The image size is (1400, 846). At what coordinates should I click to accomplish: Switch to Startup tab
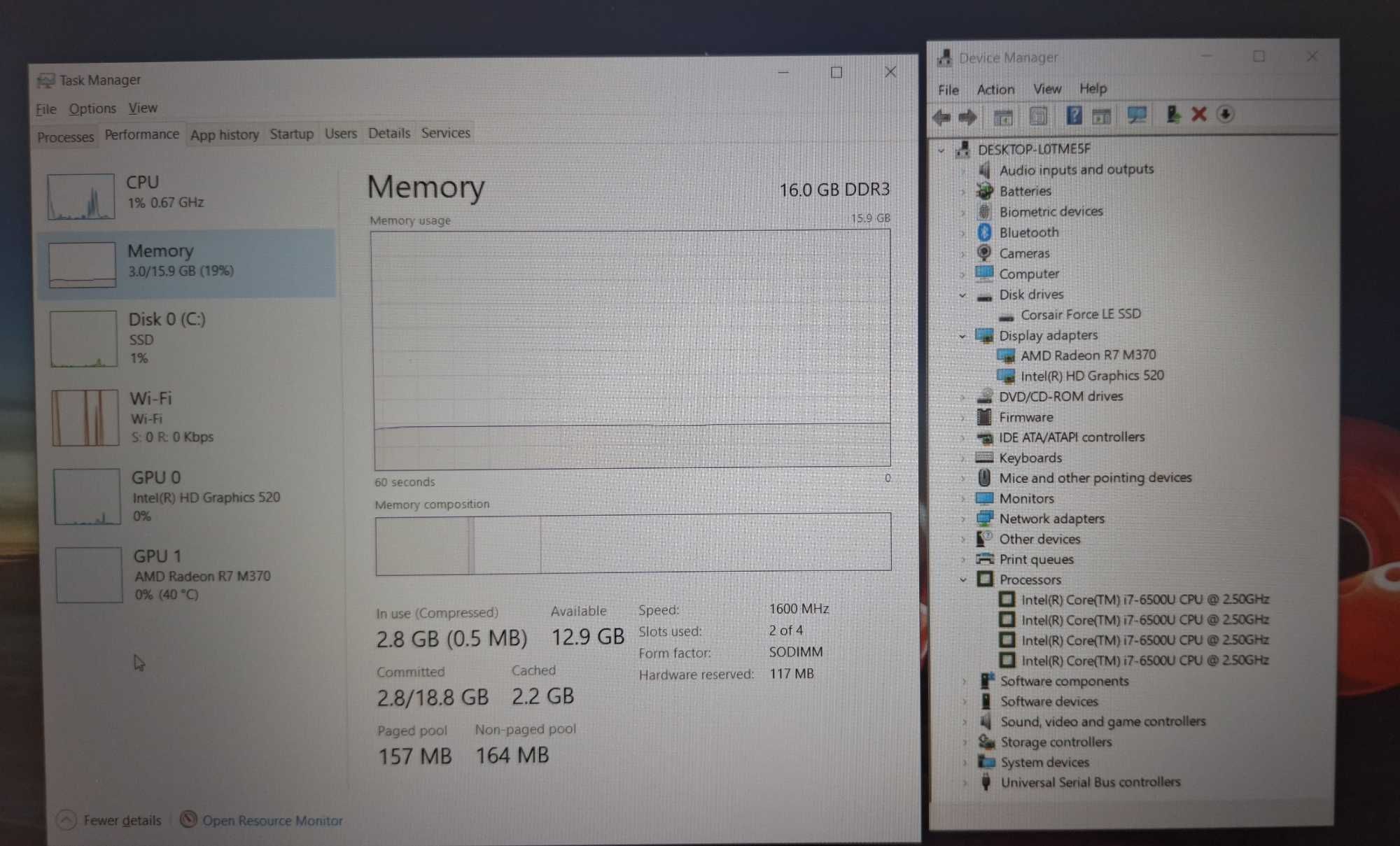click(292, 134)
